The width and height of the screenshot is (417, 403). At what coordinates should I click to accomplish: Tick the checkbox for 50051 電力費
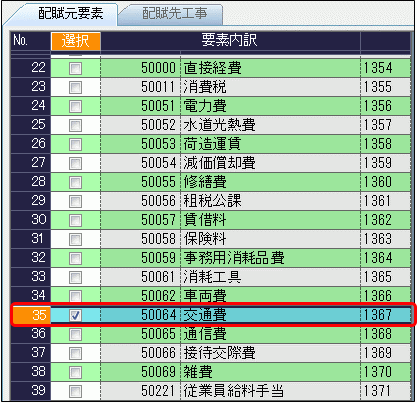point(76,107)
